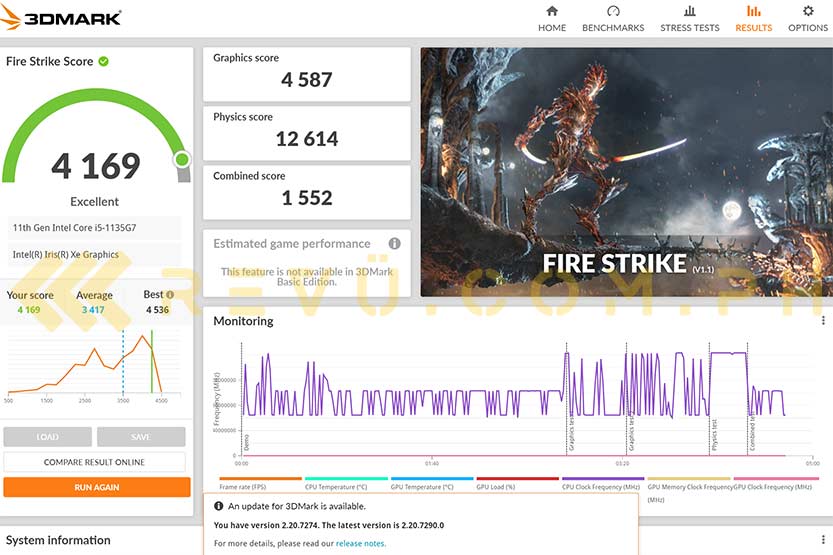Click the Average score value 3 417
Screen dimensions: 833x555
click(93, 310)
